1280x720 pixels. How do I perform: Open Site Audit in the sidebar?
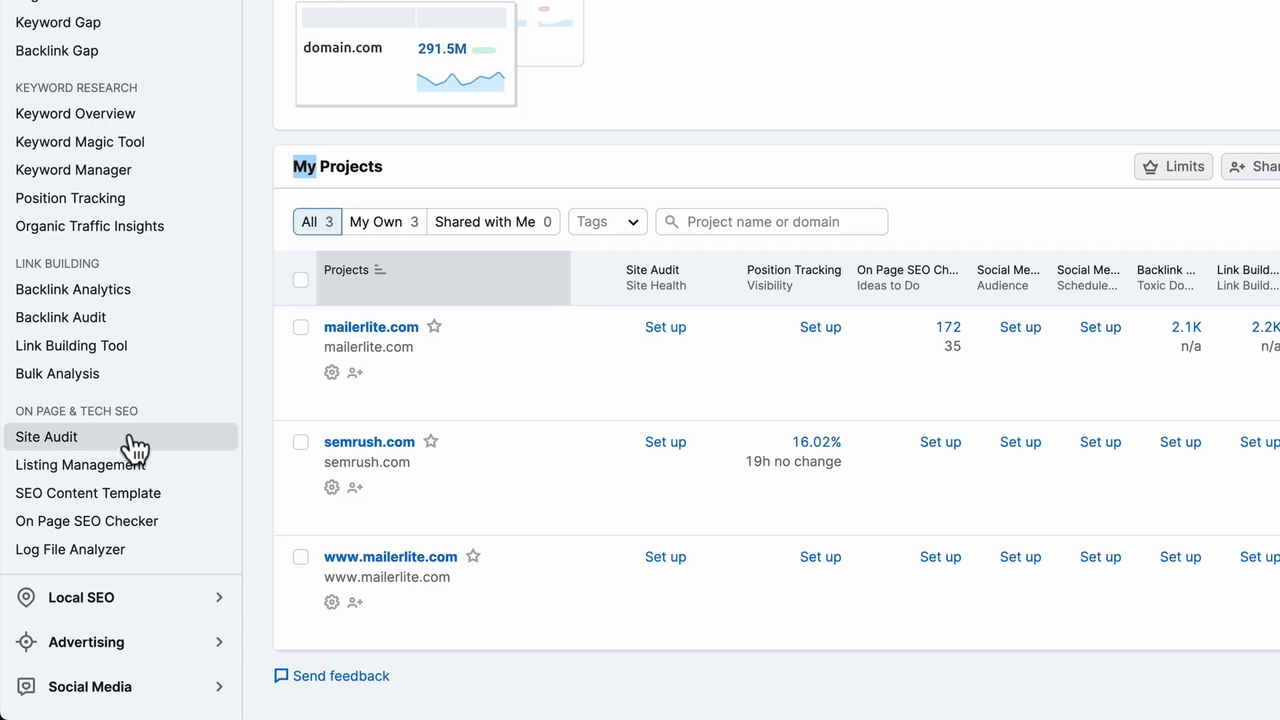tap(120, 437)
